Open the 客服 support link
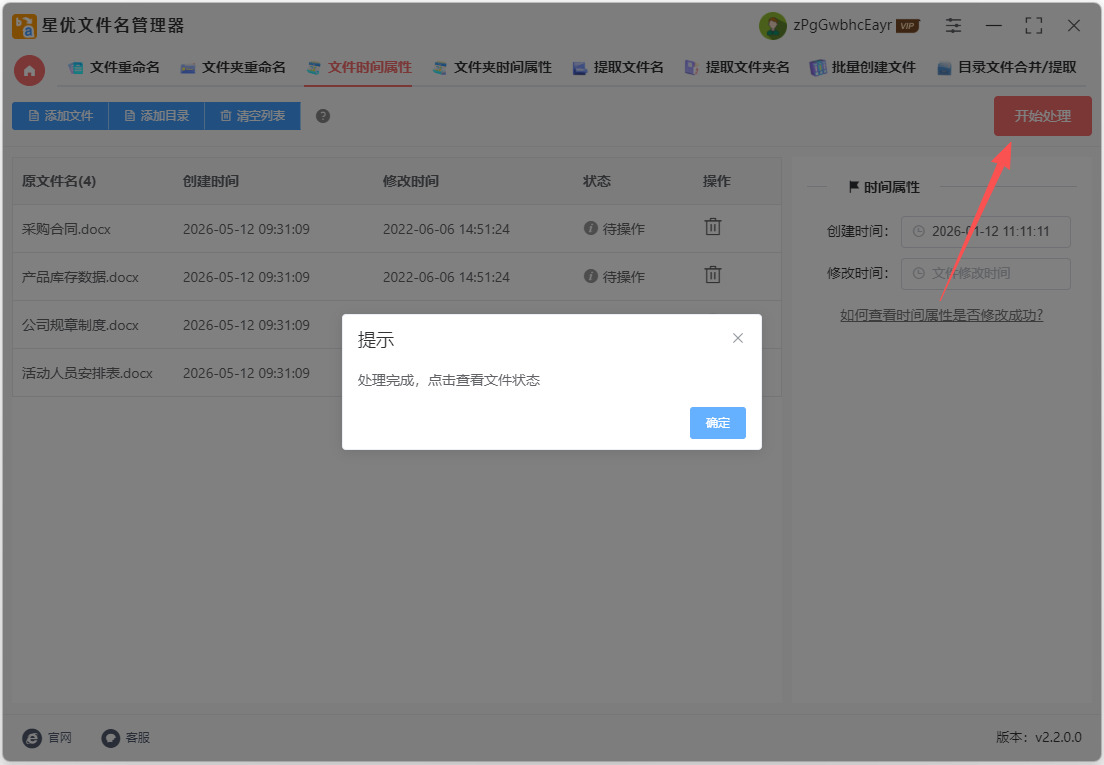 tap(126, 738)
